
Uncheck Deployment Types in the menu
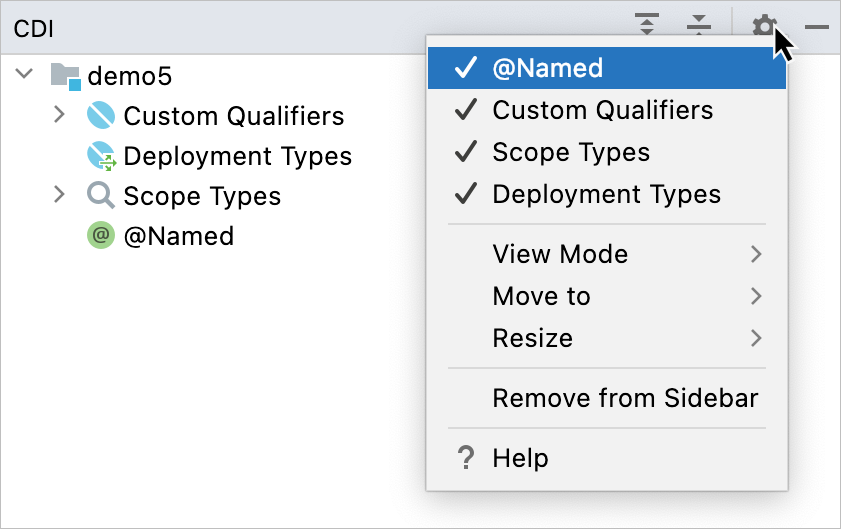(607, 194)
